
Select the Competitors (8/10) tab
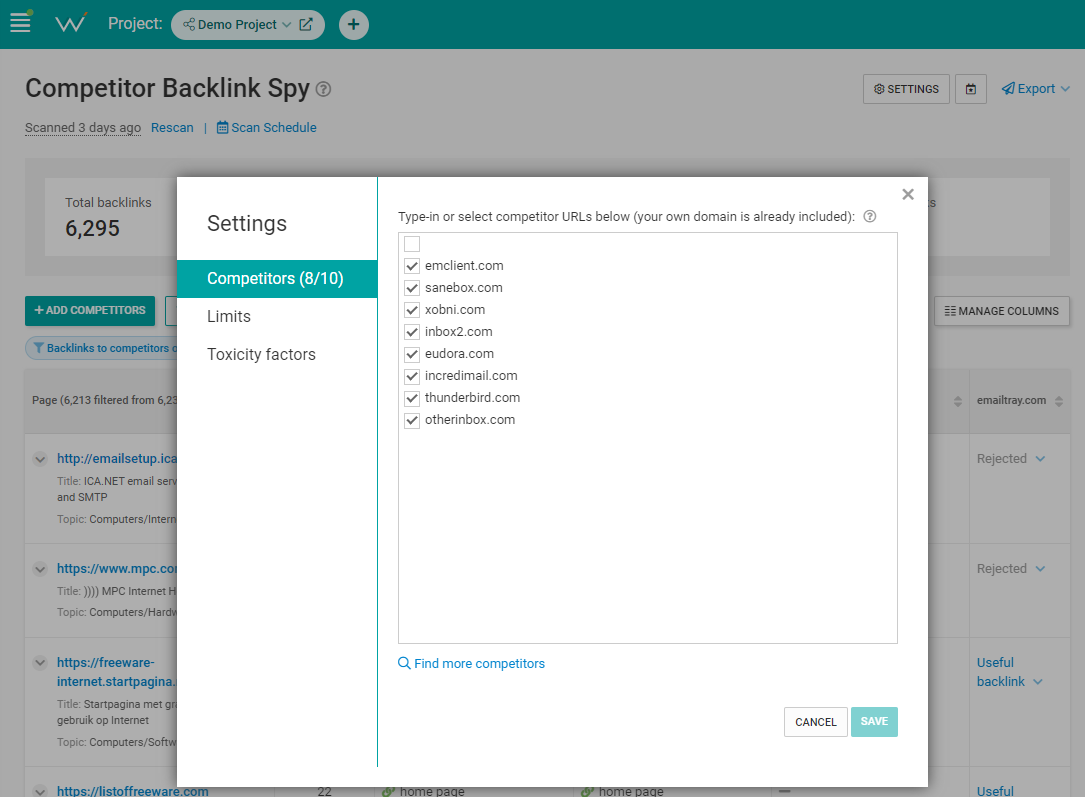[277, 279]
